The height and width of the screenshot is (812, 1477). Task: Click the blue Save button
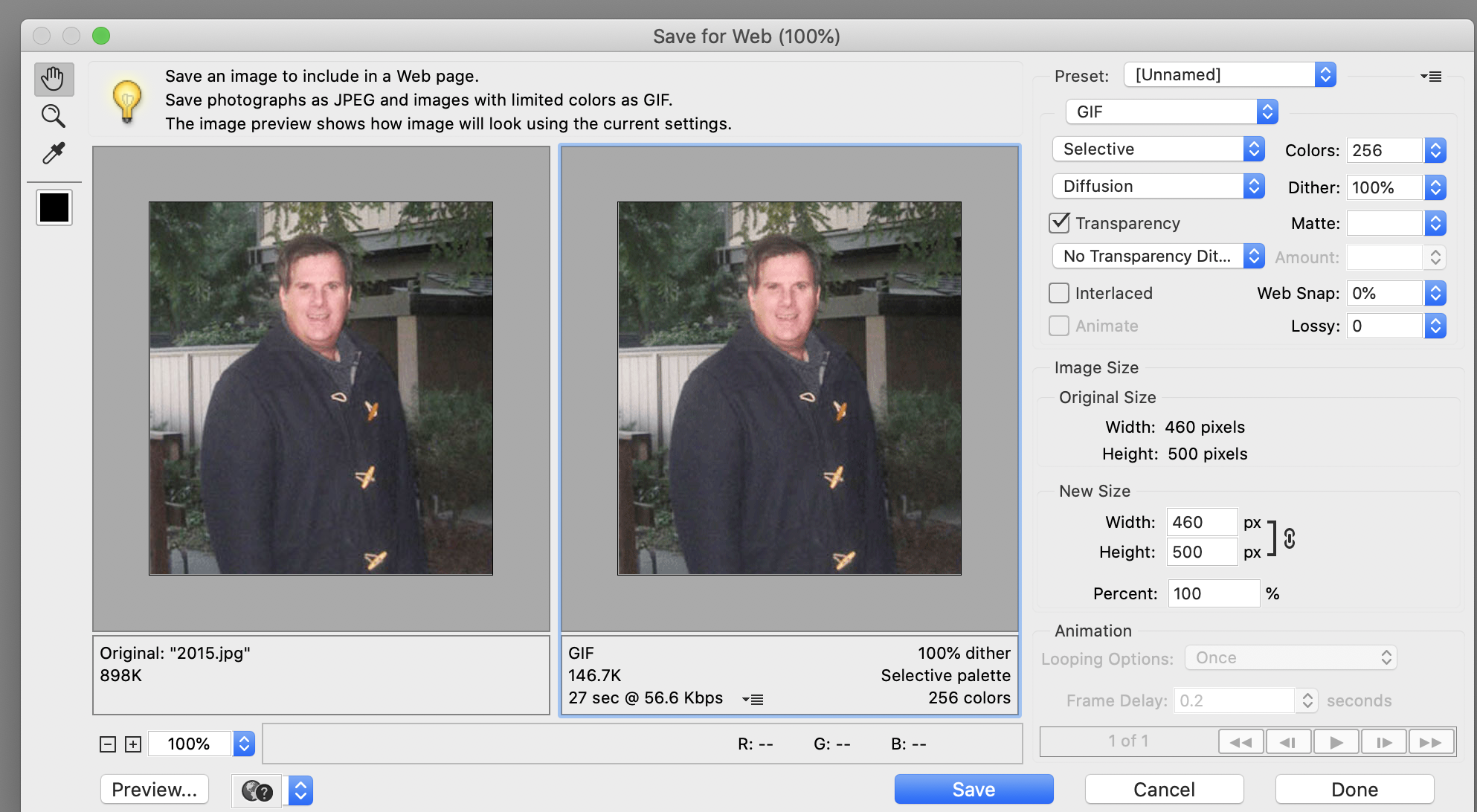point(974,789)
